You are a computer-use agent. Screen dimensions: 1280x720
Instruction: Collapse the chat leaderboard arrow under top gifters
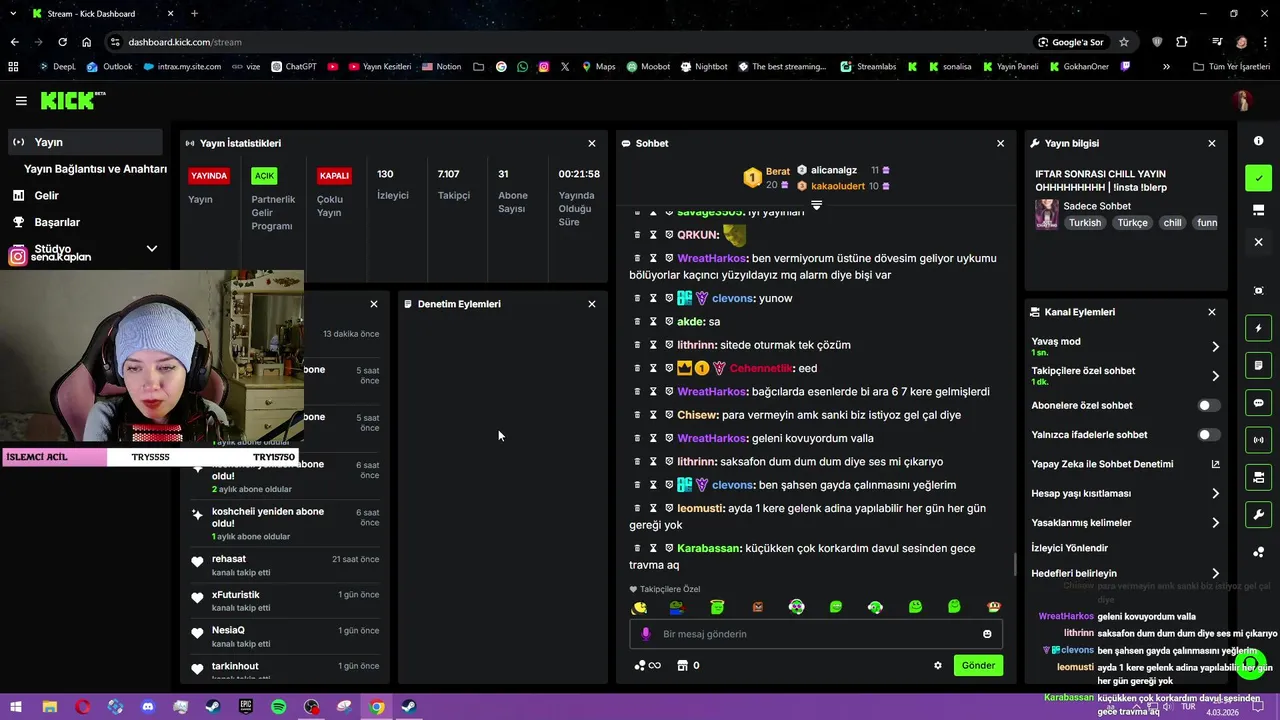[x=816, y=205]
